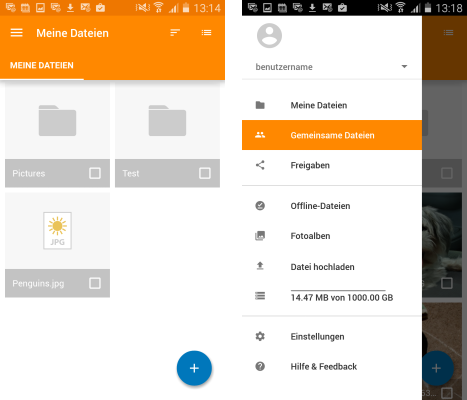This screenshot has height=400, width=467.
Task: Tick the Penguins.jpg checkbox
Action: (95, 283)
